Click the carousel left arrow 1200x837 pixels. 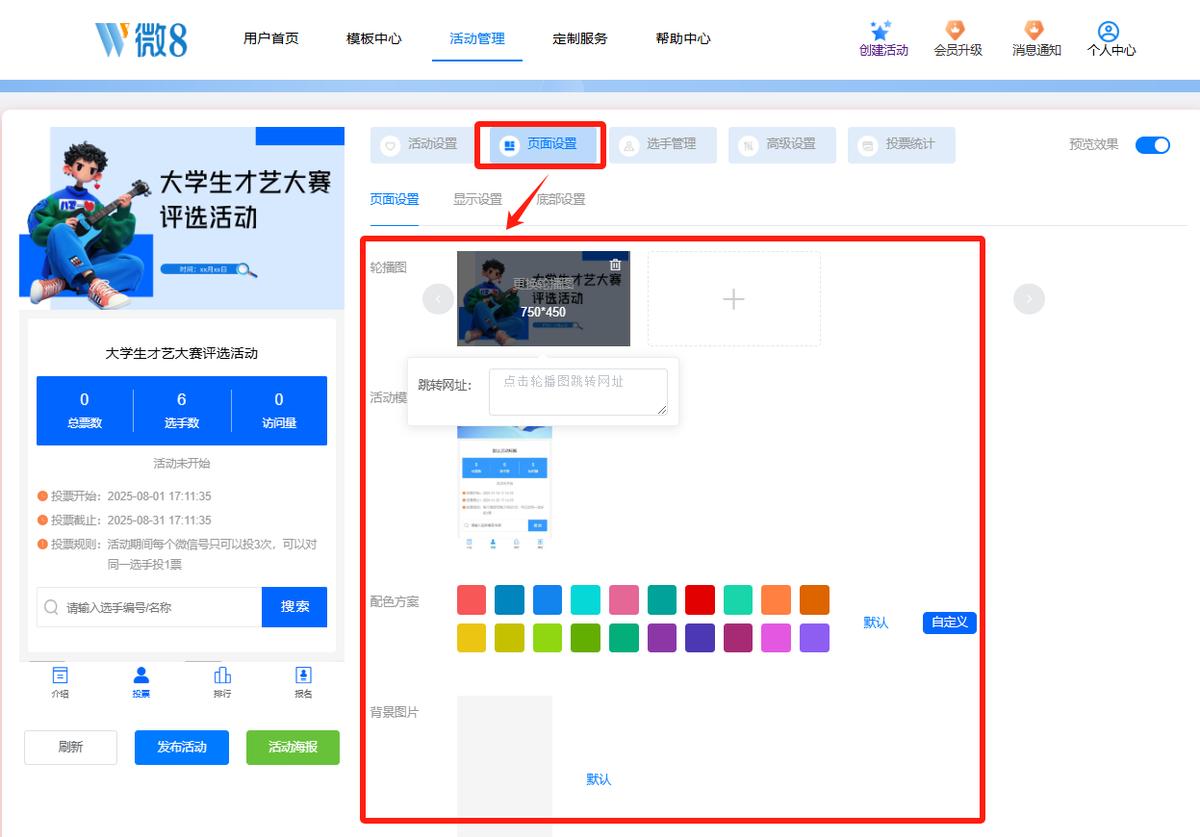pyautogui.click(x=438, y=299)
